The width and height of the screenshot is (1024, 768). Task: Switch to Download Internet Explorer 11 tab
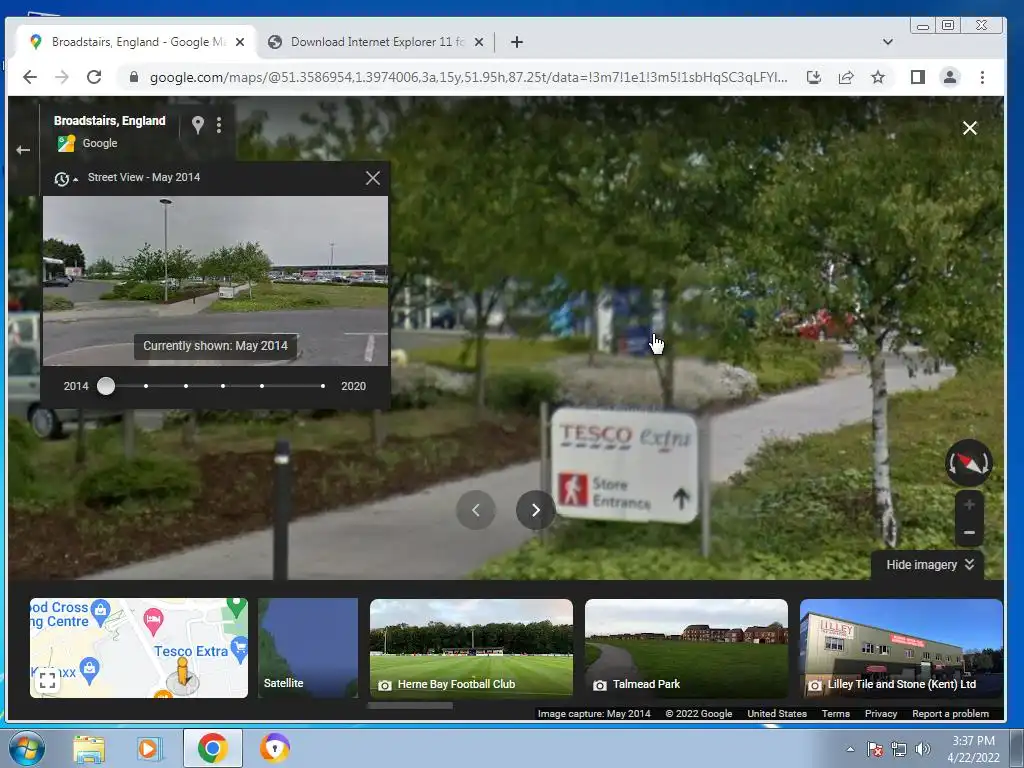point(377,42)
